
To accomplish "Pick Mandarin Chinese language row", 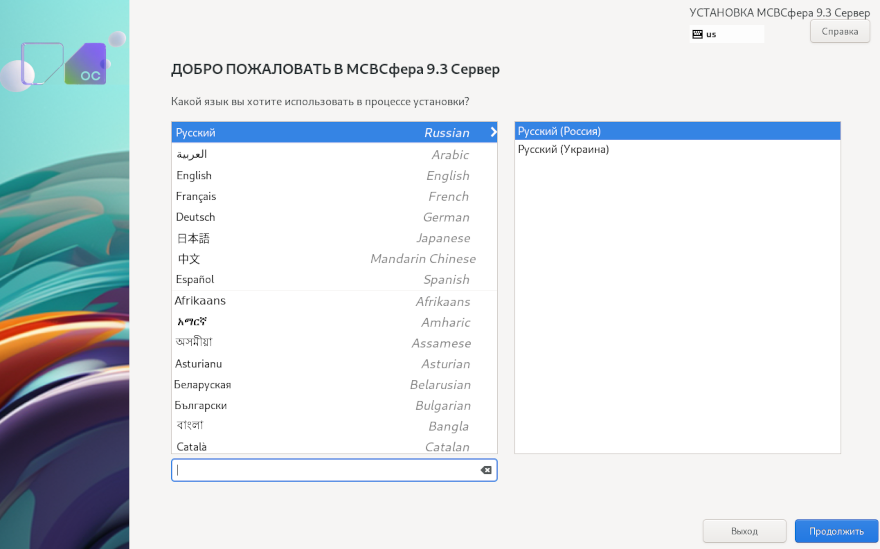I will (334, 258).
